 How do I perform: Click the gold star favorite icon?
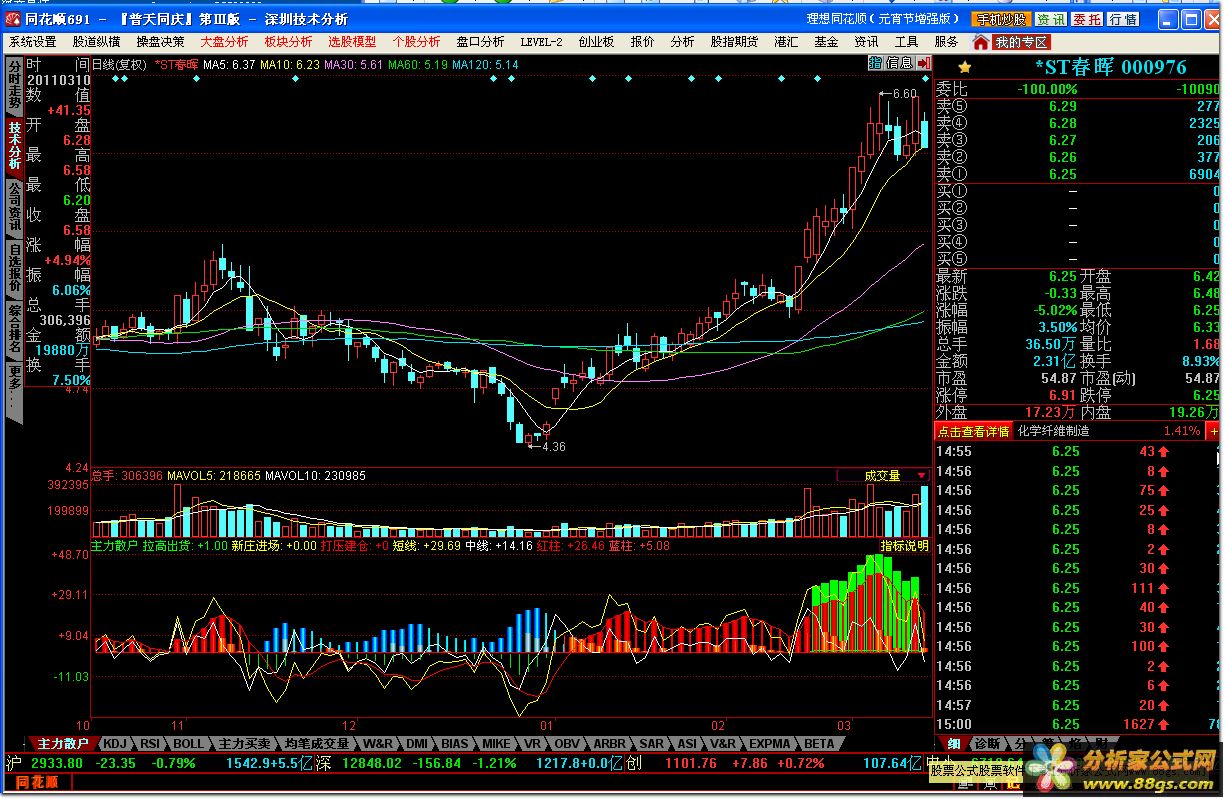click(x=964, y=67)
